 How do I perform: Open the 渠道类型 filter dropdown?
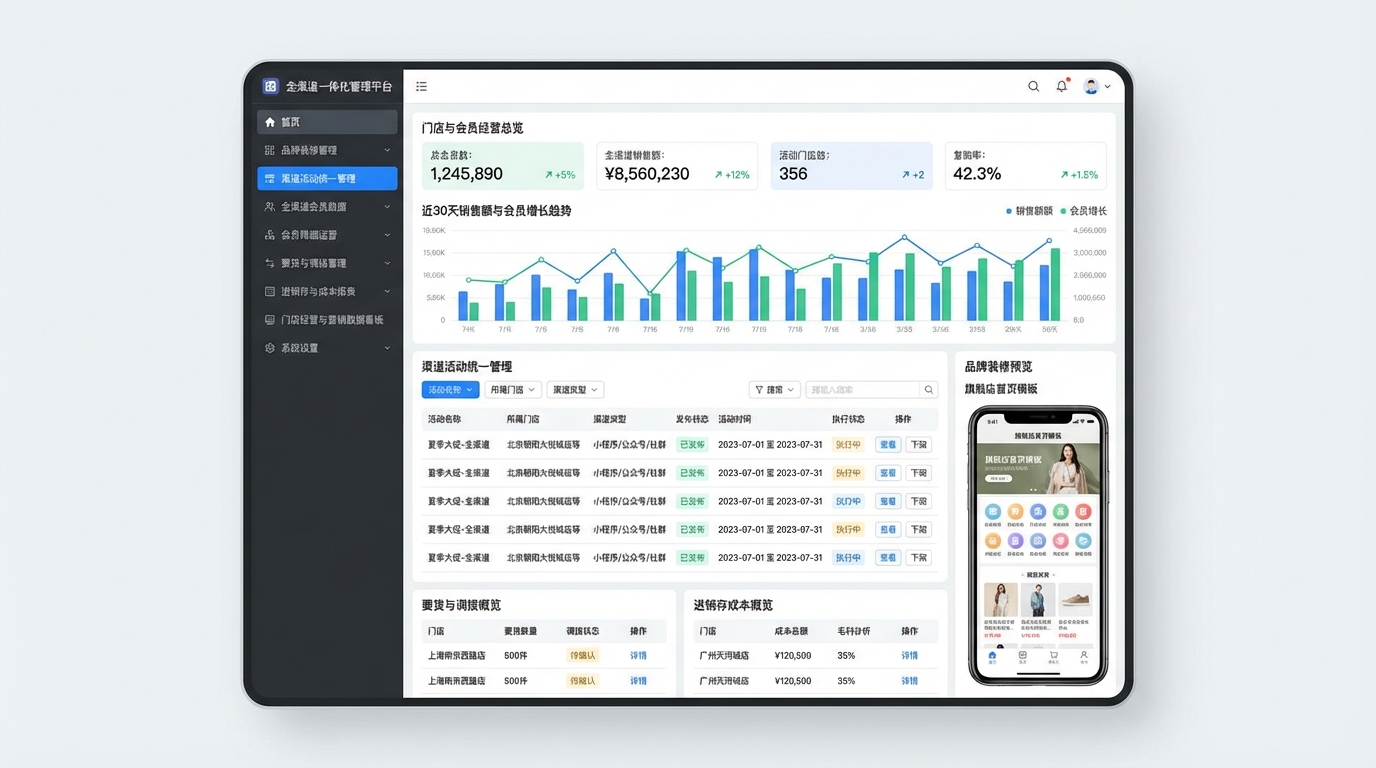[575, 390]
